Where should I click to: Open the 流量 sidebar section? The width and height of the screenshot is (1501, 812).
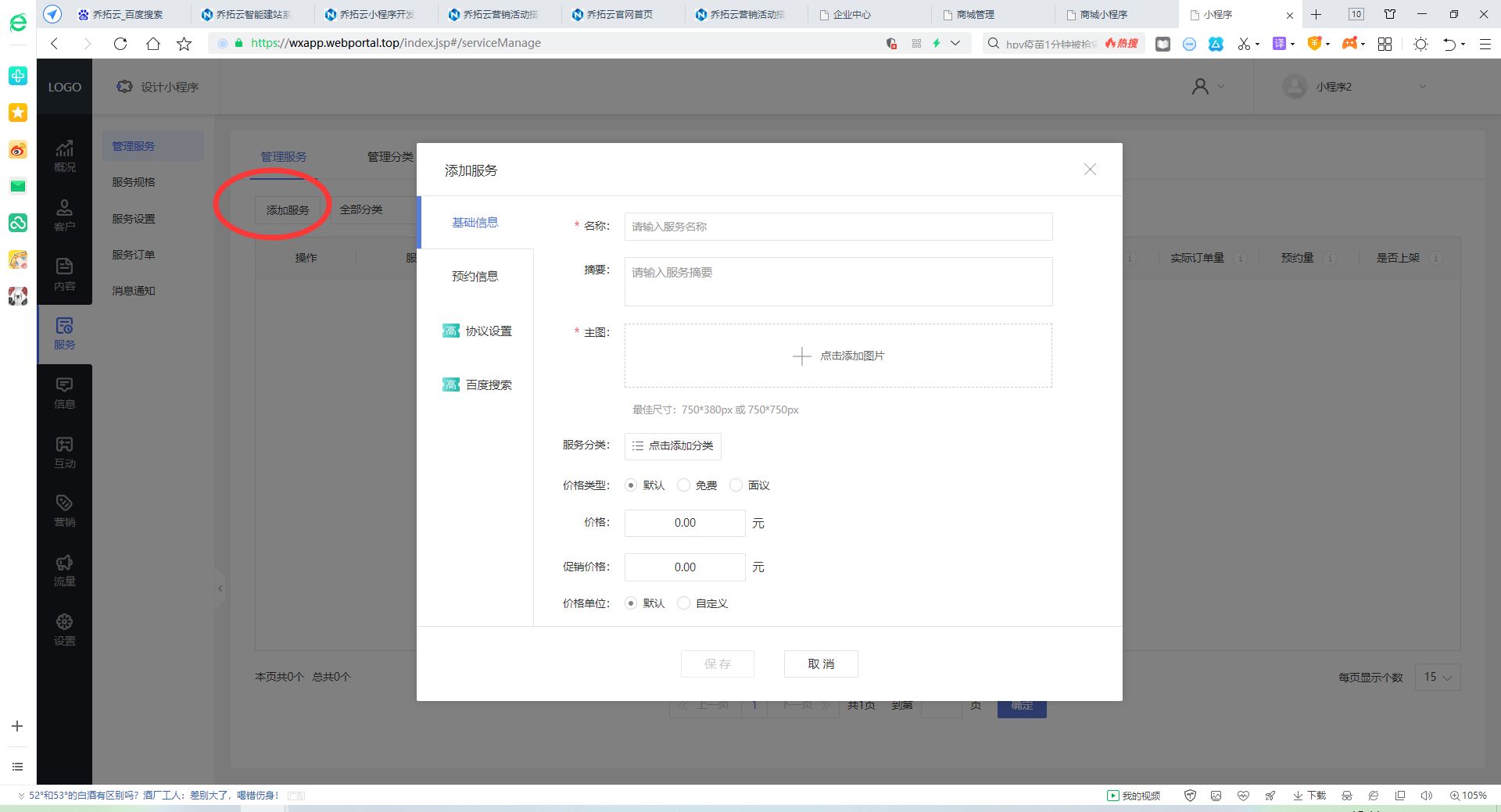coord(64,571)
